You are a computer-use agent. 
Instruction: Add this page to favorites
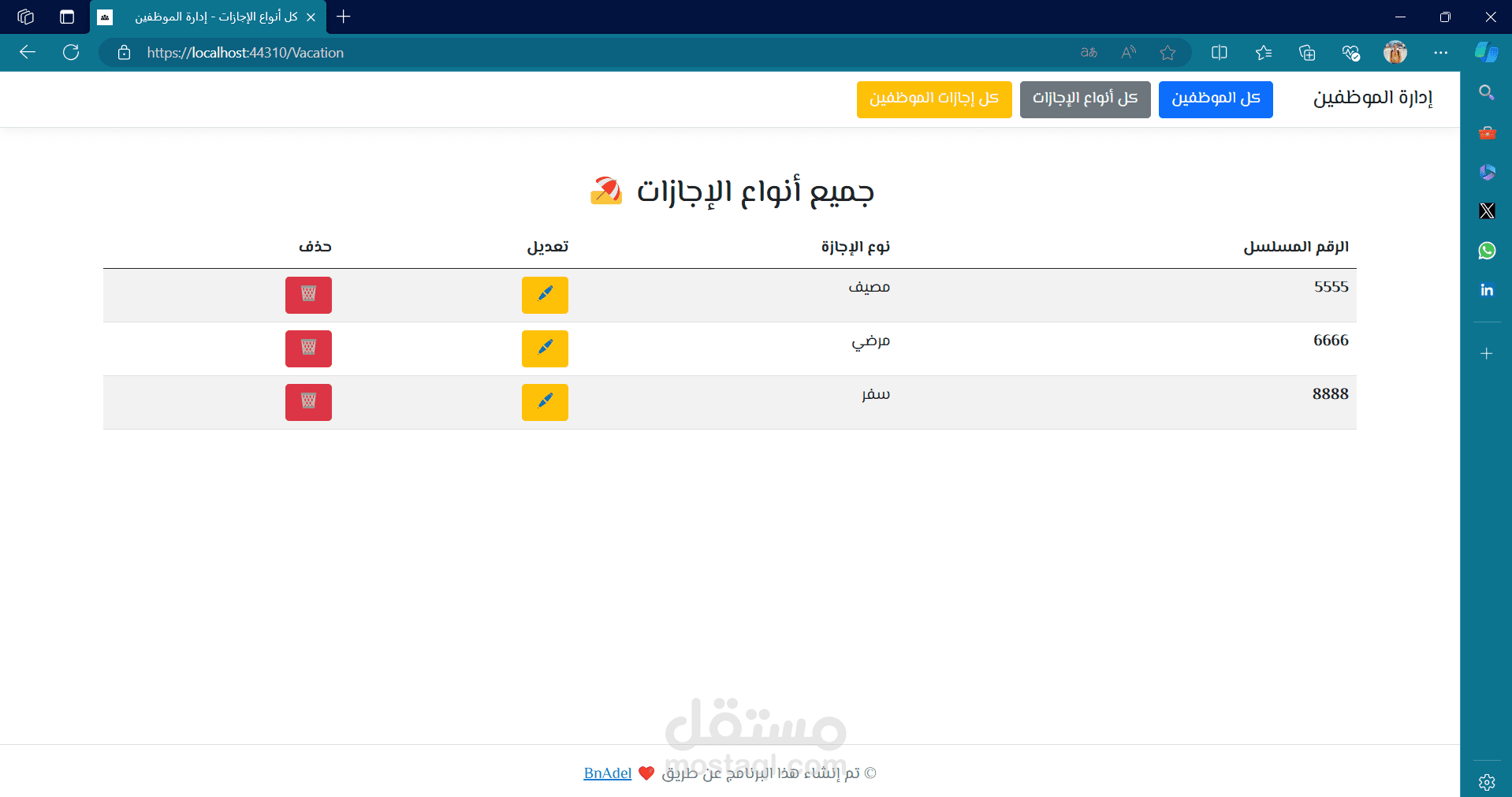pos(1168,53)
